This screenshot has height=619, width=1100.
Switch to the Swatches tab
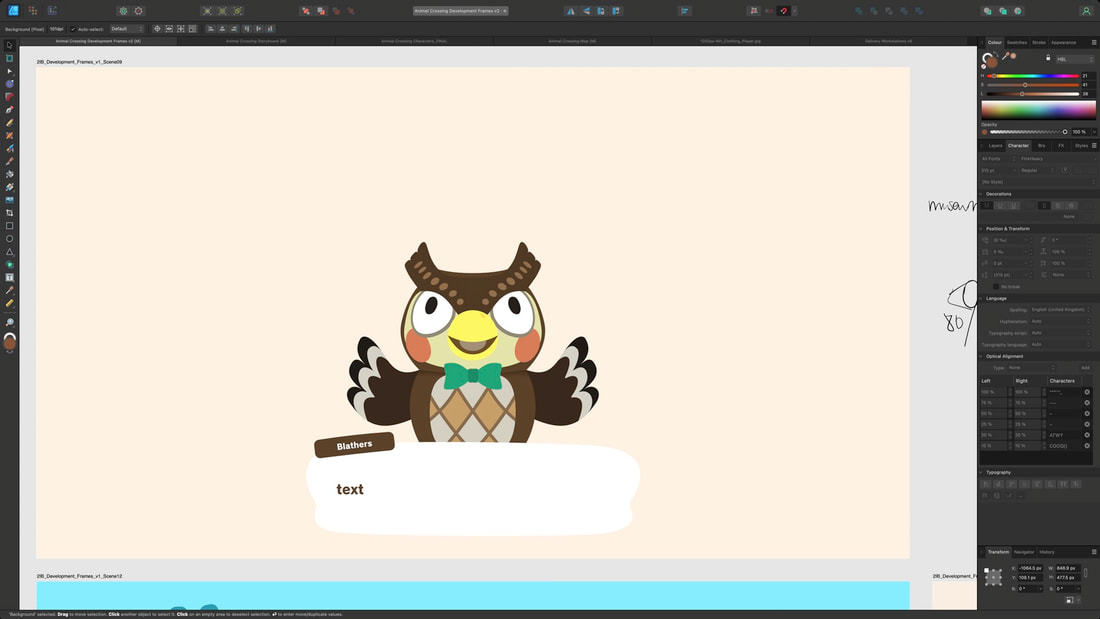[1017, 43]
